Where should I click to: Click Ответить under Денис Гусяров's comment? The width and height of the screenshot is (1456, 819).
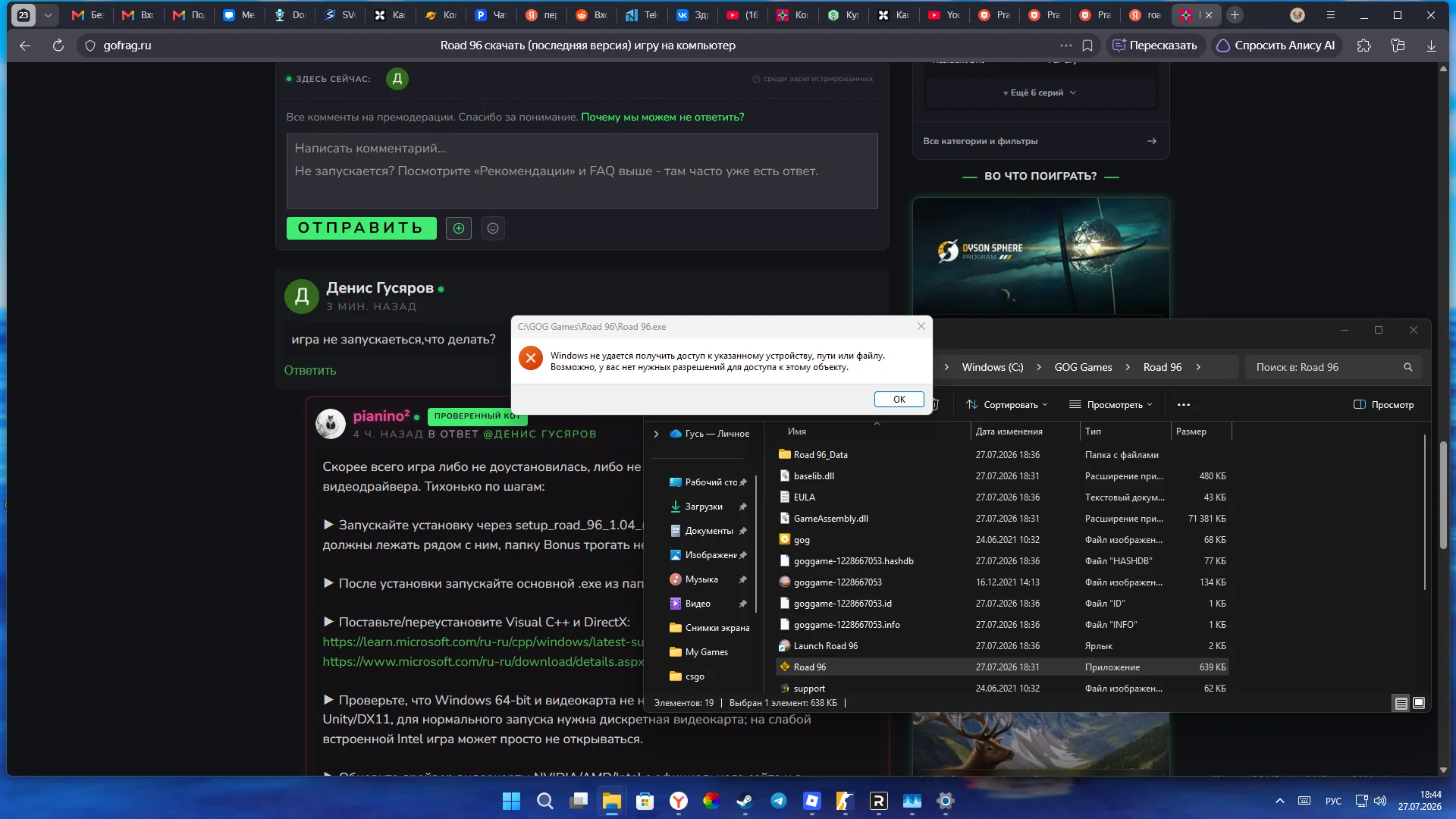310,370
